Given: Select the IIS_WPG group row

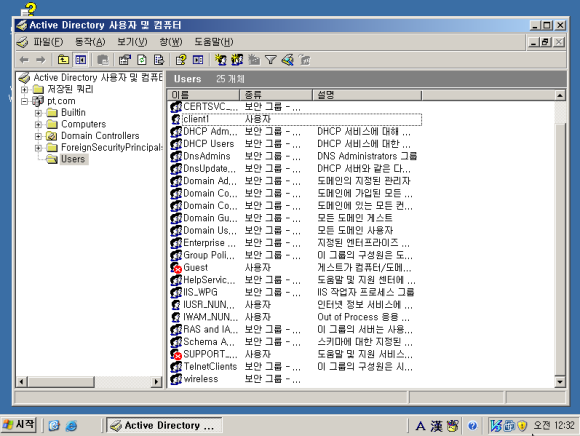Looking at the screenshot, I should 294,293.
